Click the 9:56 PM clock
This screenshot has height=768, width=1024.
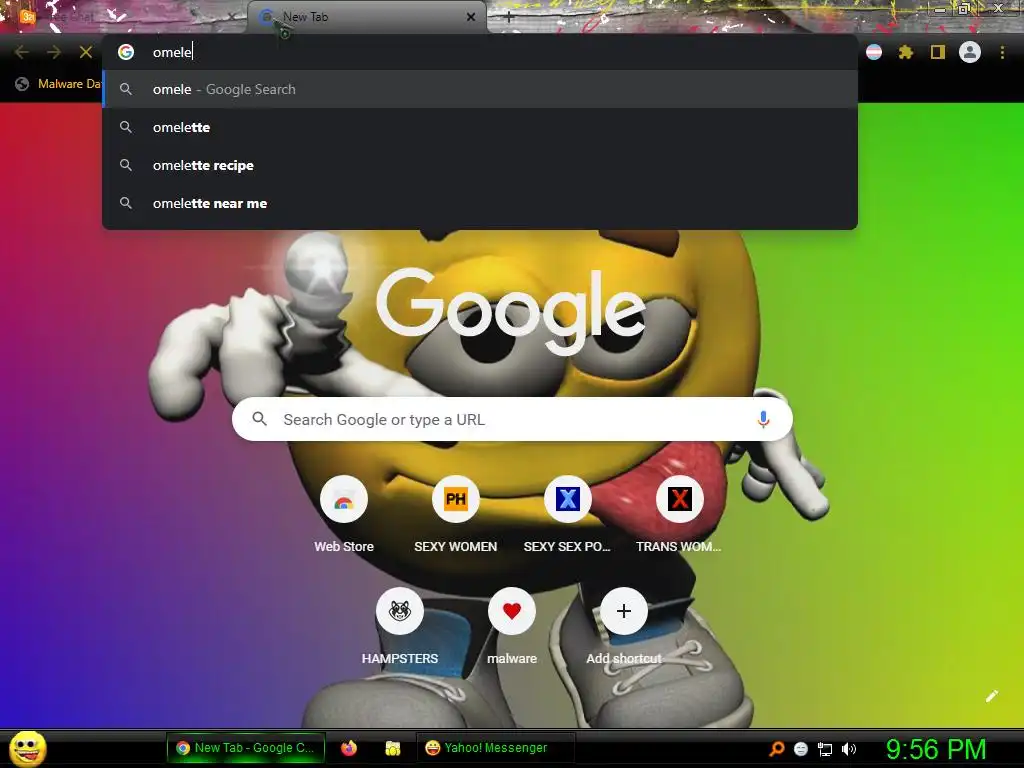pos(936,749)
